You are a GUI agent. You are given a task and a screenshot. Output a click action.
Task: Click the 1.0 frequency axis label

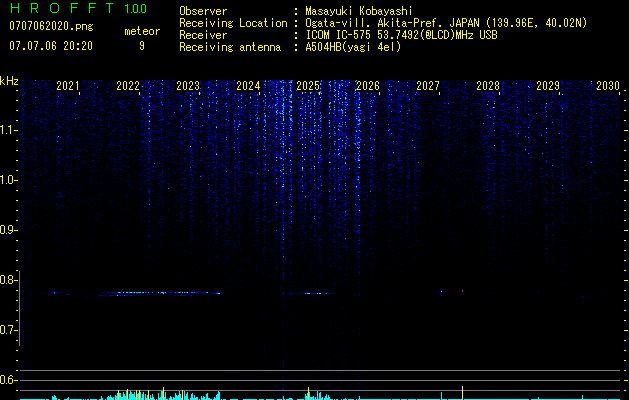point(9,180)
